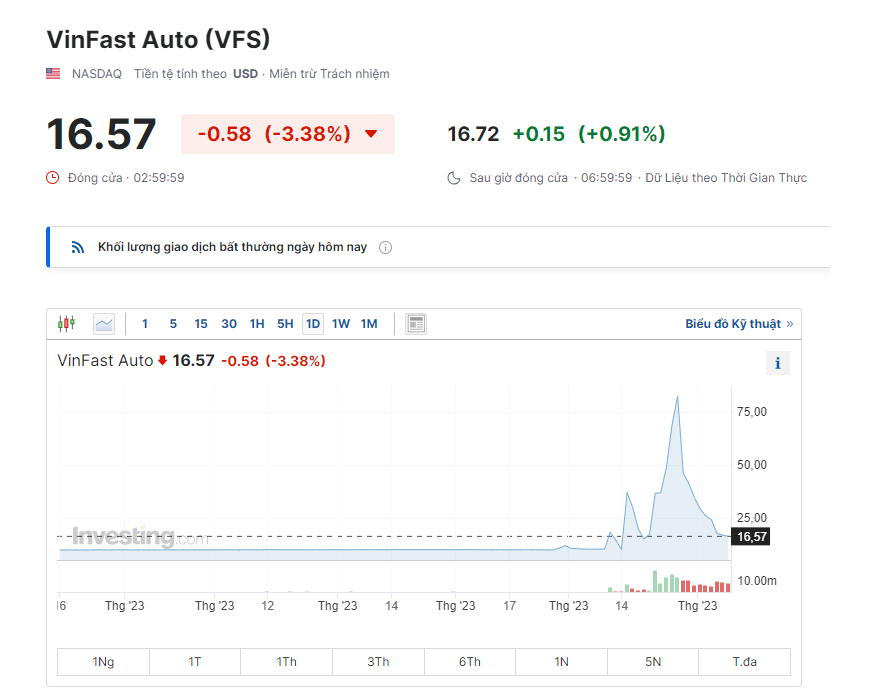
Task: Select the 15-minute interval
Action: click(x=201, y=323)
